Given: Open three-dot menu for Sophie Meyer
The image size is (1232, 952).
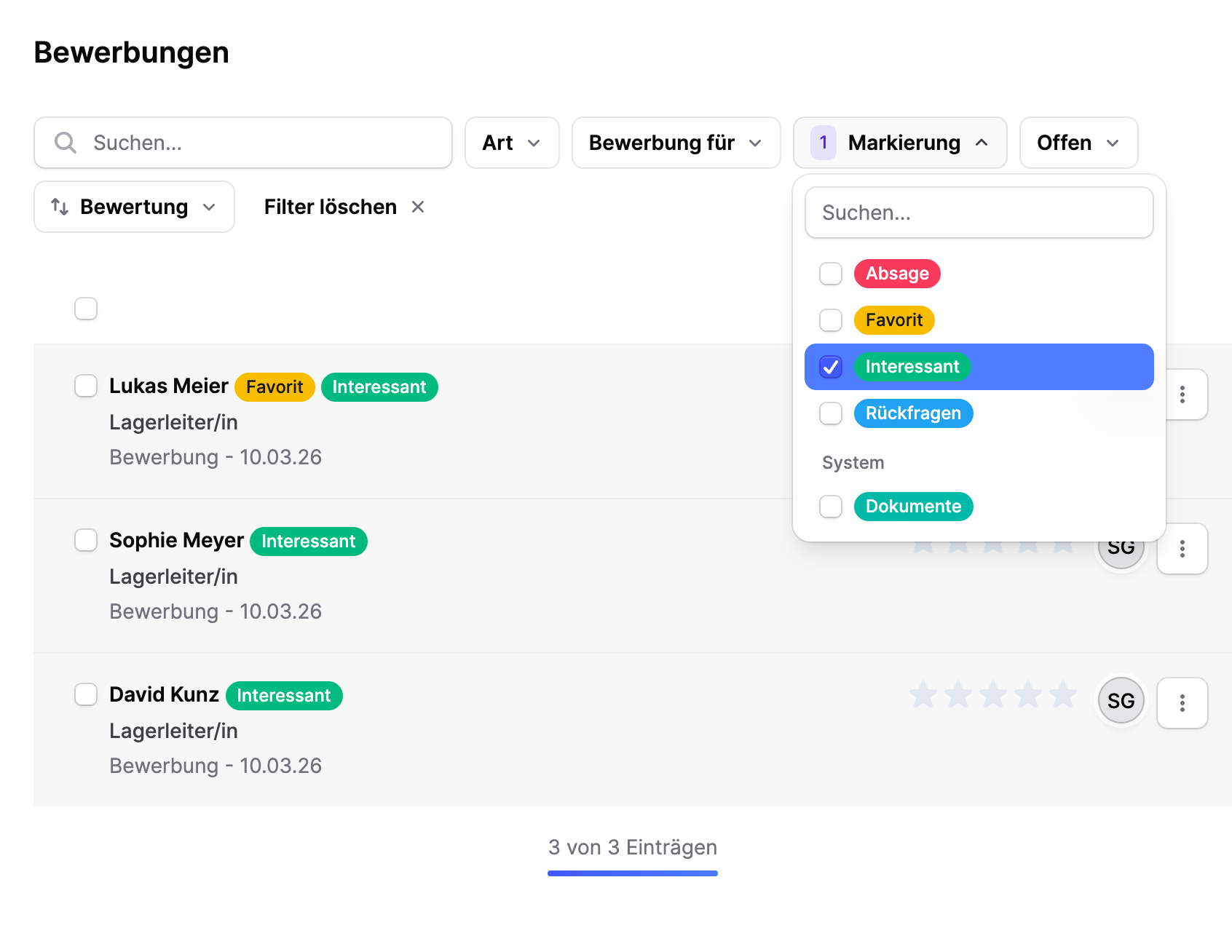Looking at the screenshot, I should click(x=1182, y=549).
